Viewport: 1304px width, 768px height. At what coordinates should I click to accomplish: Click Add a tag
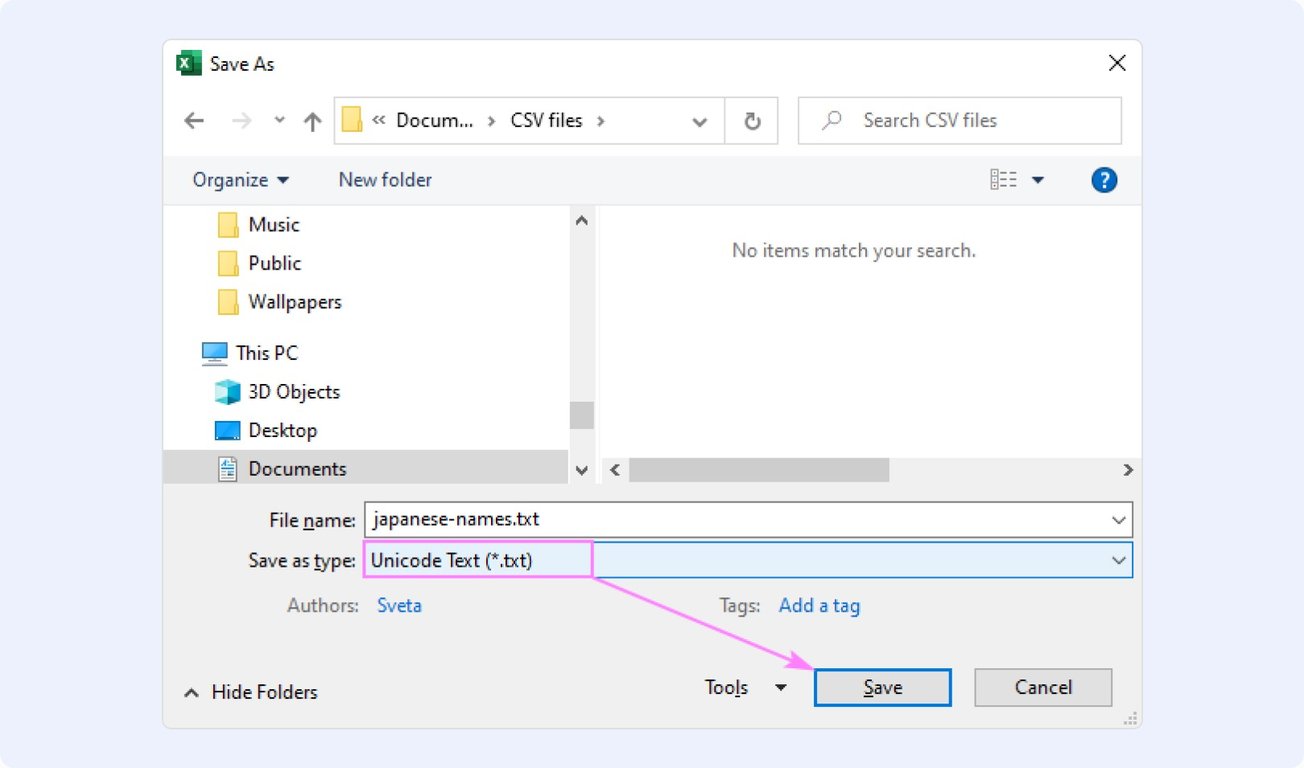[x=819, y=605]
